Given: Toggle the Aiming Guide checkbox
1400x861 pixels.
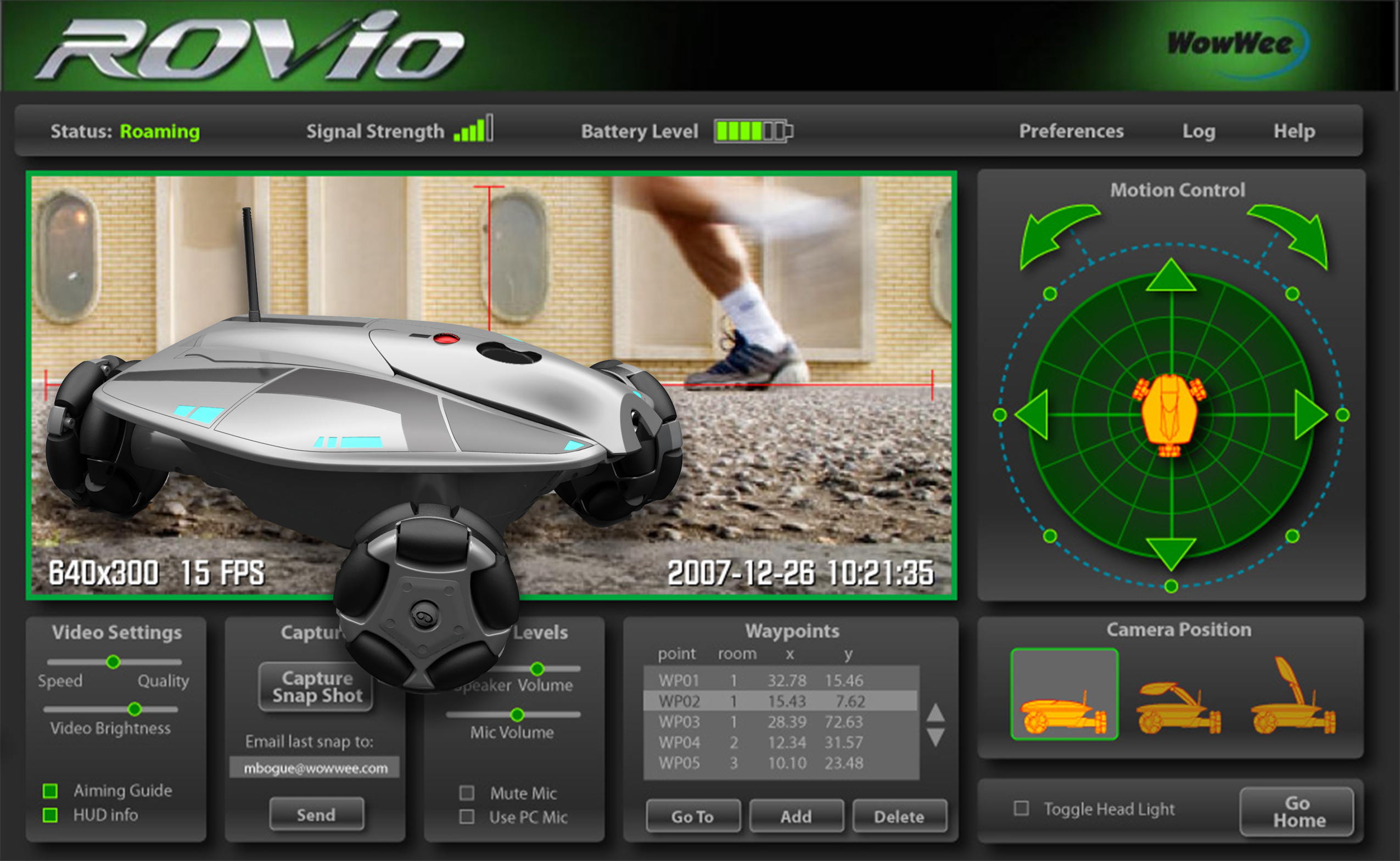Looking at the screenshot, I should tap(50, 790).
